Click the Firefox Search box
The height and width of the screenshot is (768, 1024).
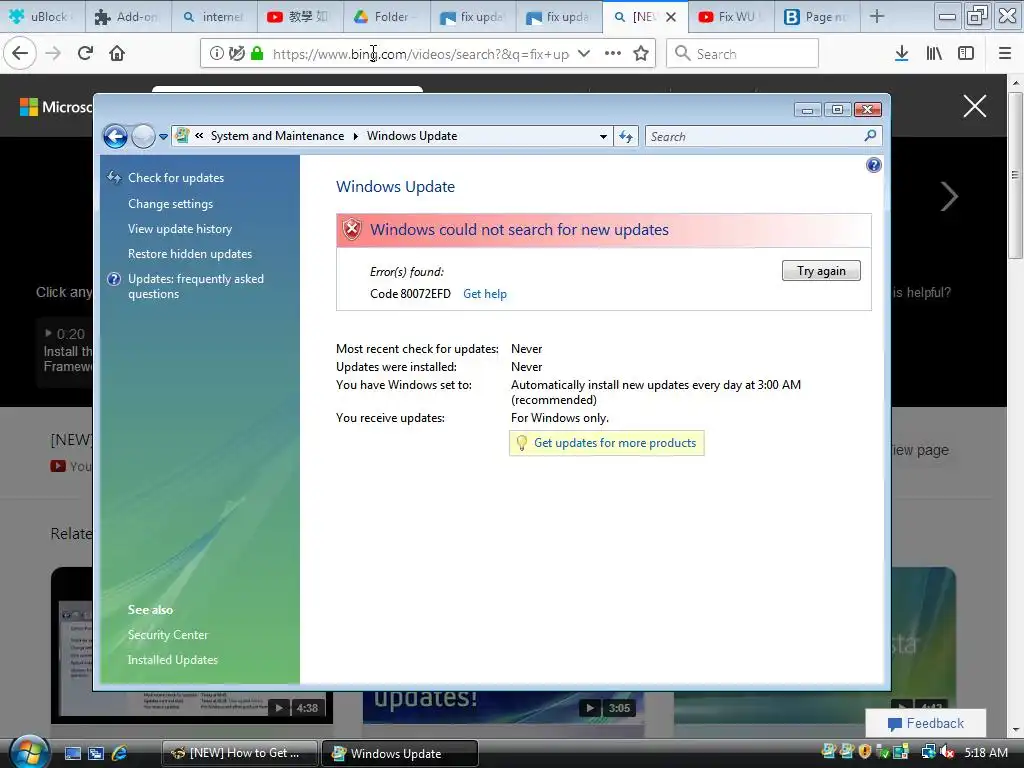742,54
